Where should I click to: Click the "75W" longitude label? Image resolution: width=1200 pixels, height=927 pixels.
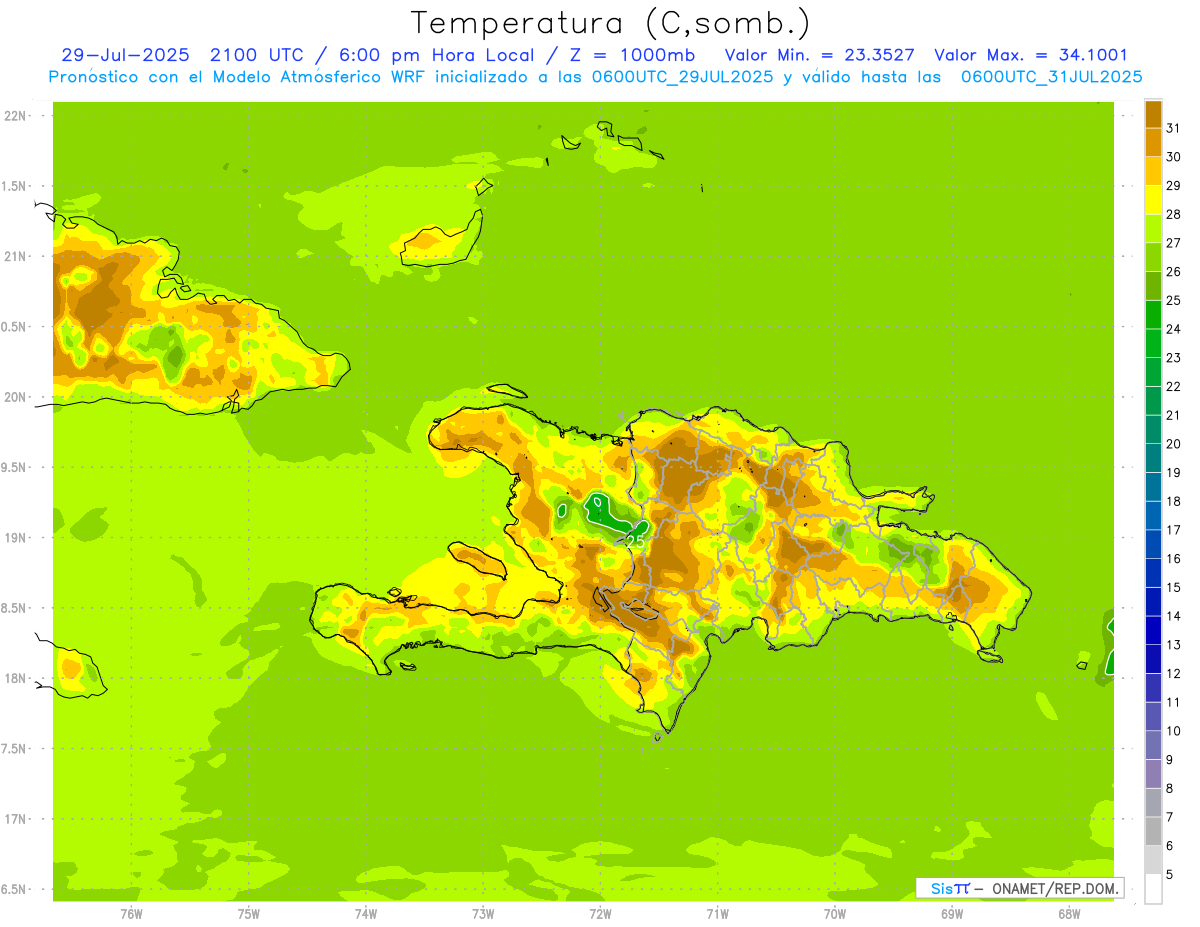[x=248, y=913]
